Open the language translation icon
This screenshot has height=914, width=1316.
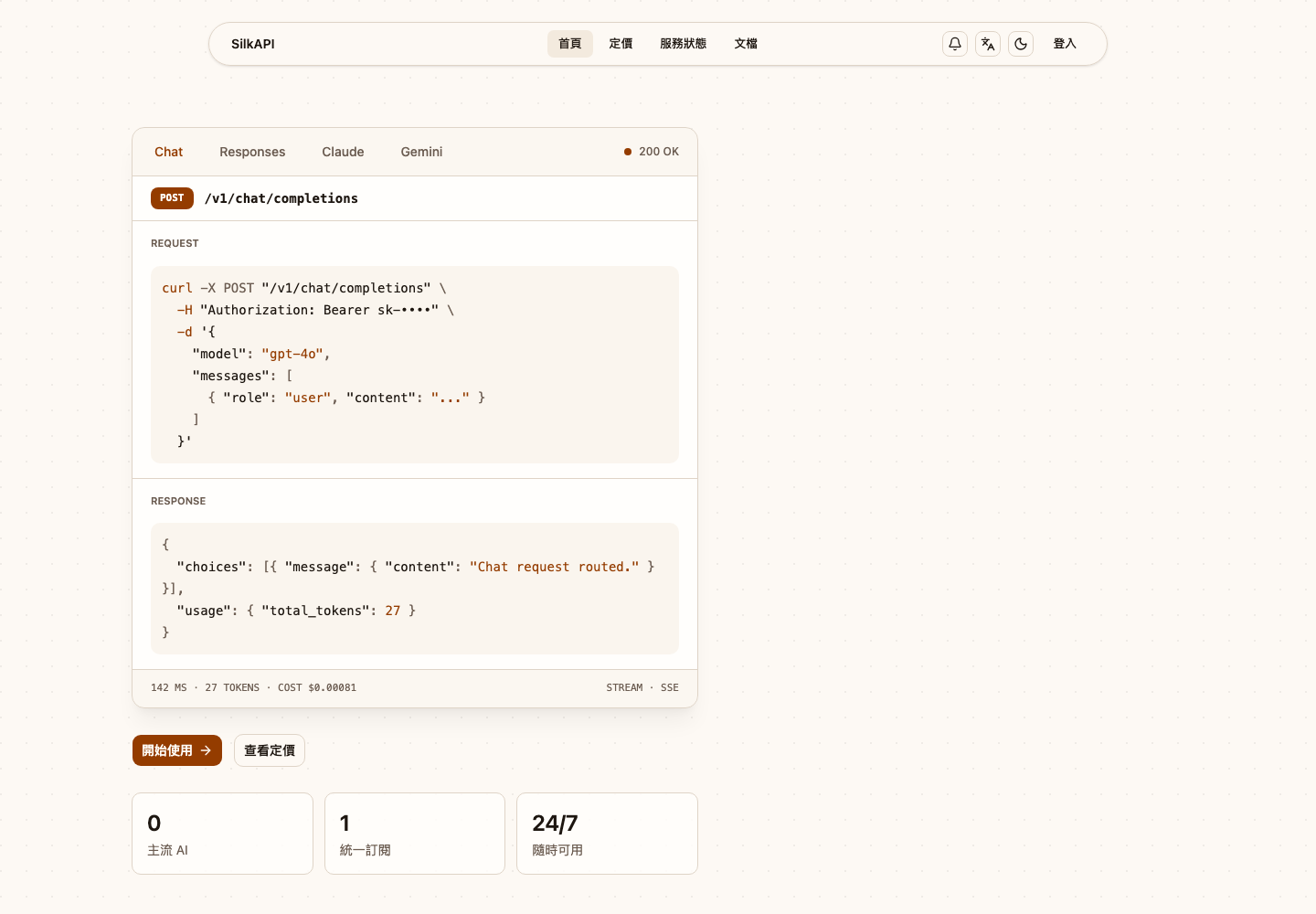tap(988, 44)
